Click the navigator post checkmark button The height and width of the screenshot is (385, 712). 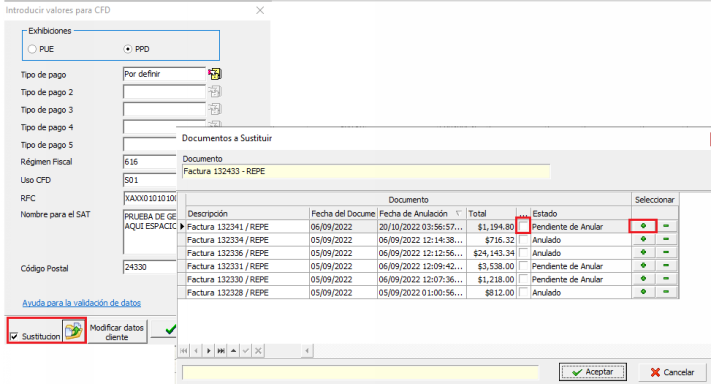point(246,350)
